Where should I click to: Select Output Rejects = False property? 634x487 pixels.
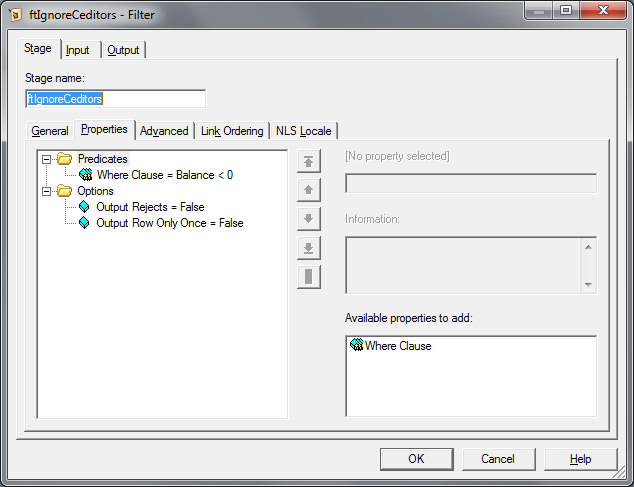(x=150, y=207)
